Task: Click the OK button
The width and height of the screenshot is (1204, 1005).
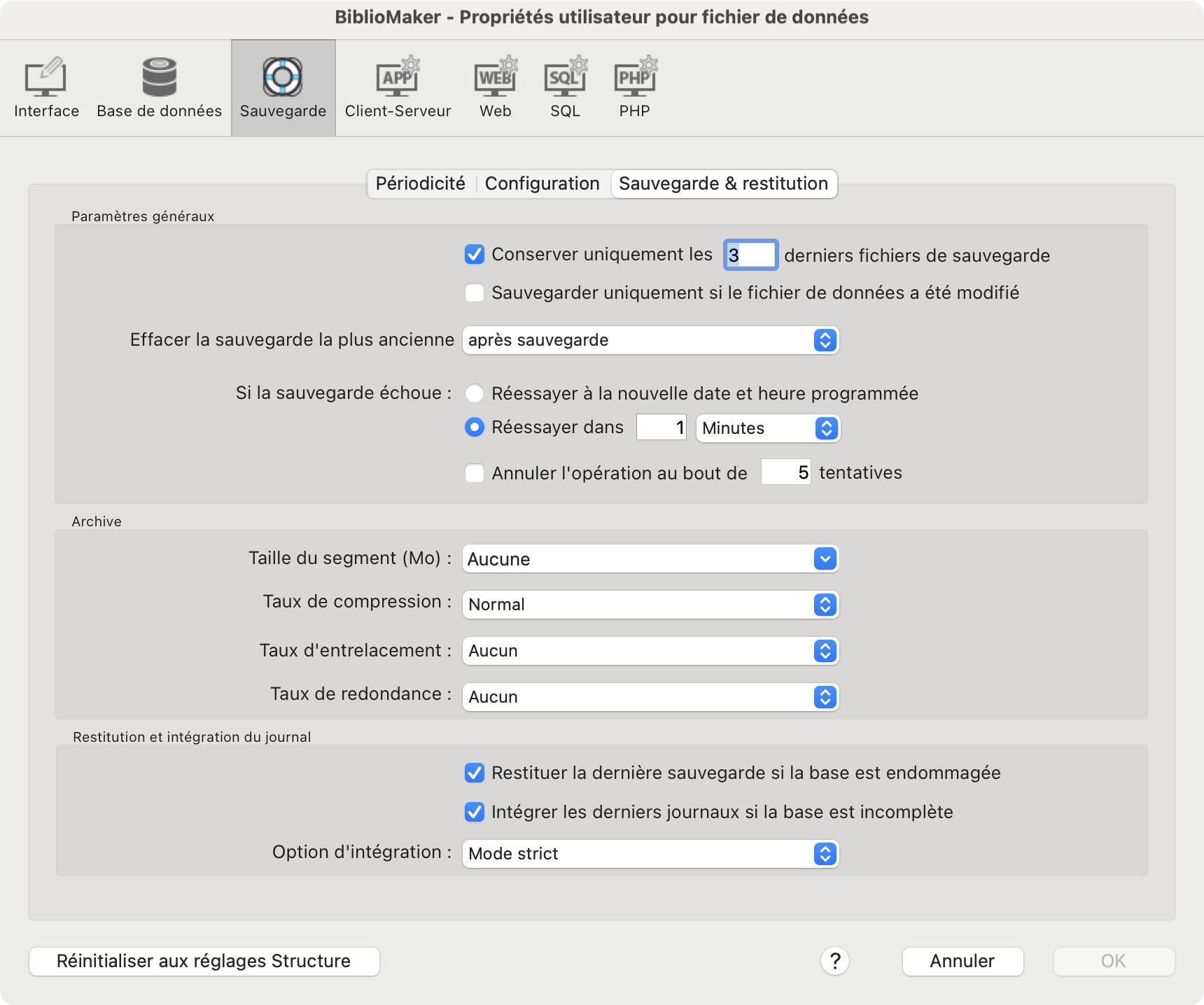Action: [x=1114, y=961]
